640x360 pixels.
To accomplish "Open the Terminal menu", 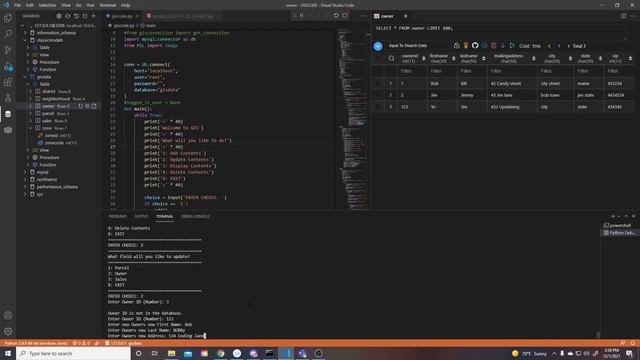I will tap(108, 5).
